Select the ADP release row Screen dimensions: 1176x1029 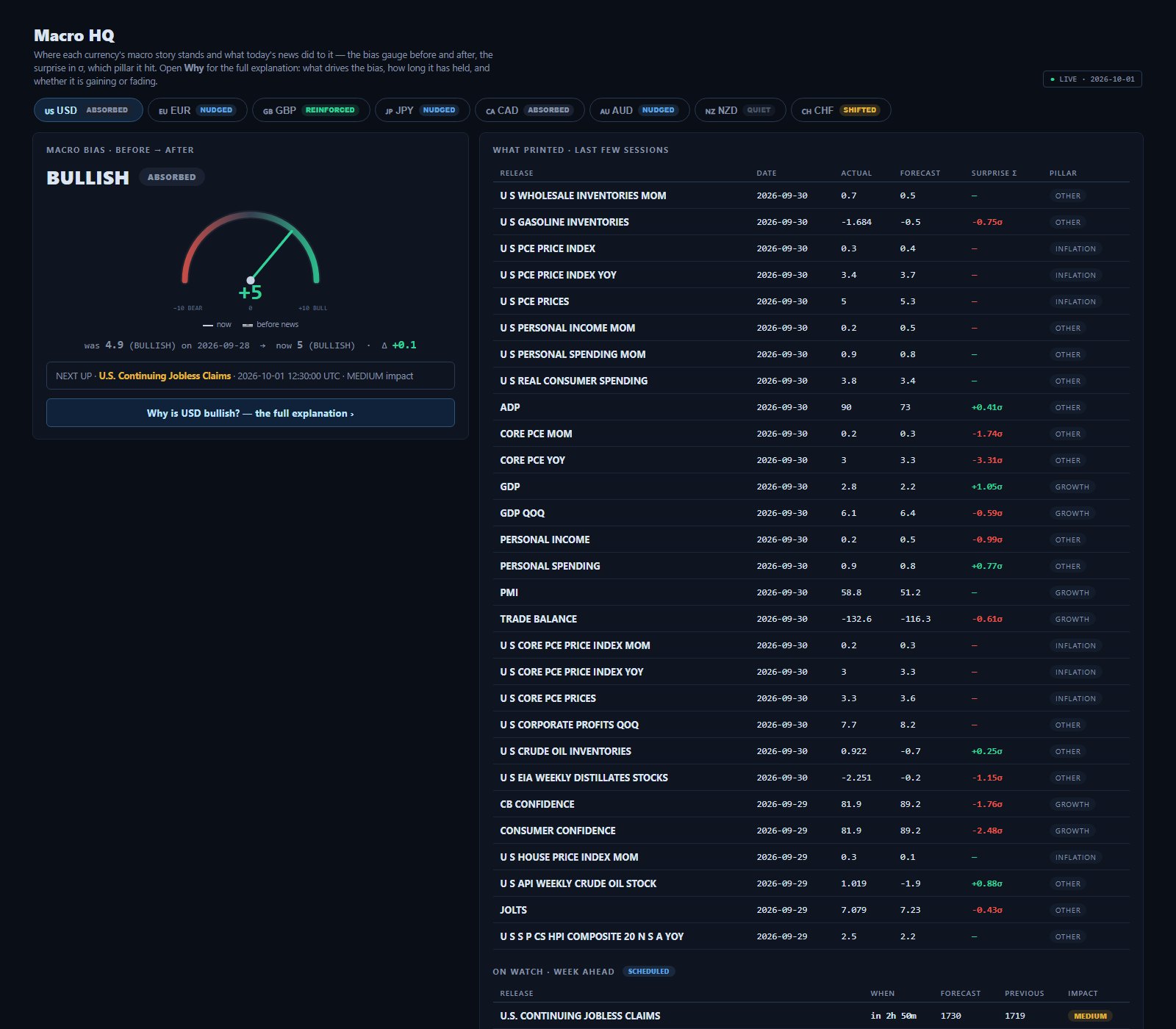pos(811,407)
